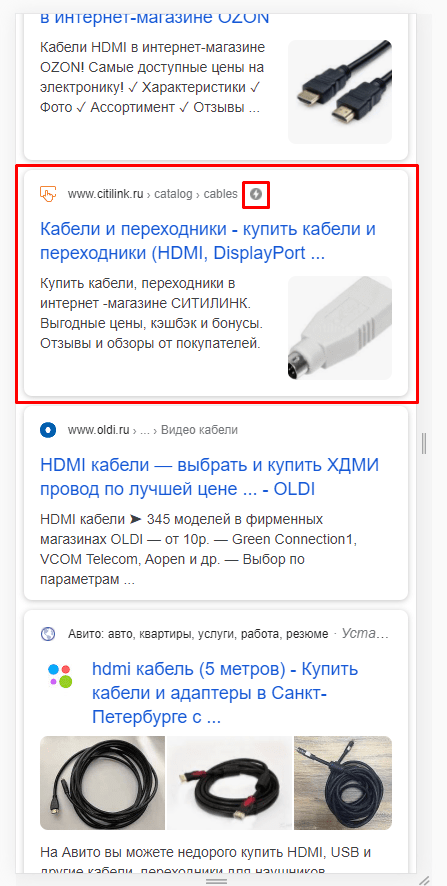Click the AMP lightning icon next to cables
This screenshot has height=886, width=447.
[x=256, y=194]
